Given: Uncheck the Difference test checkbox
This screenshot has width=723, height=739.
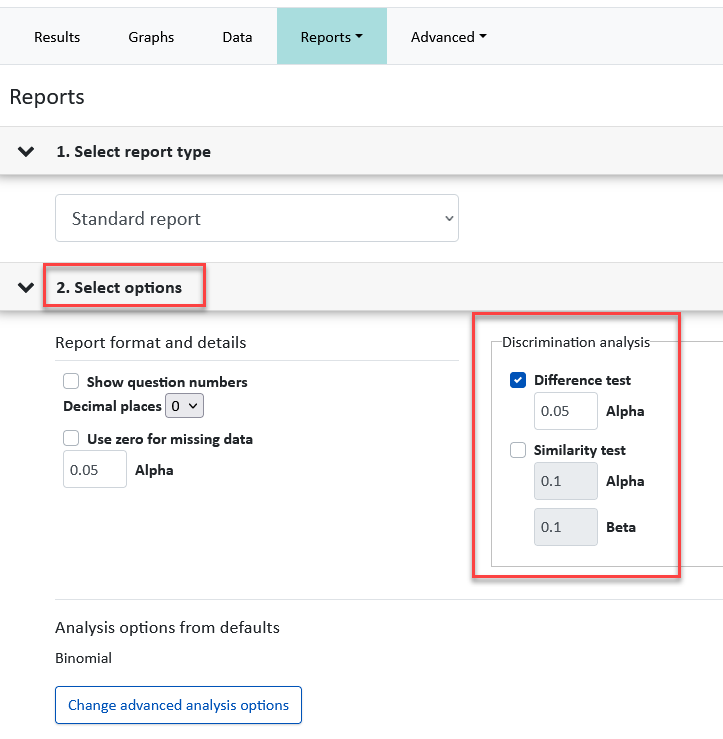Looking at the screenshot, I should 518,380.
